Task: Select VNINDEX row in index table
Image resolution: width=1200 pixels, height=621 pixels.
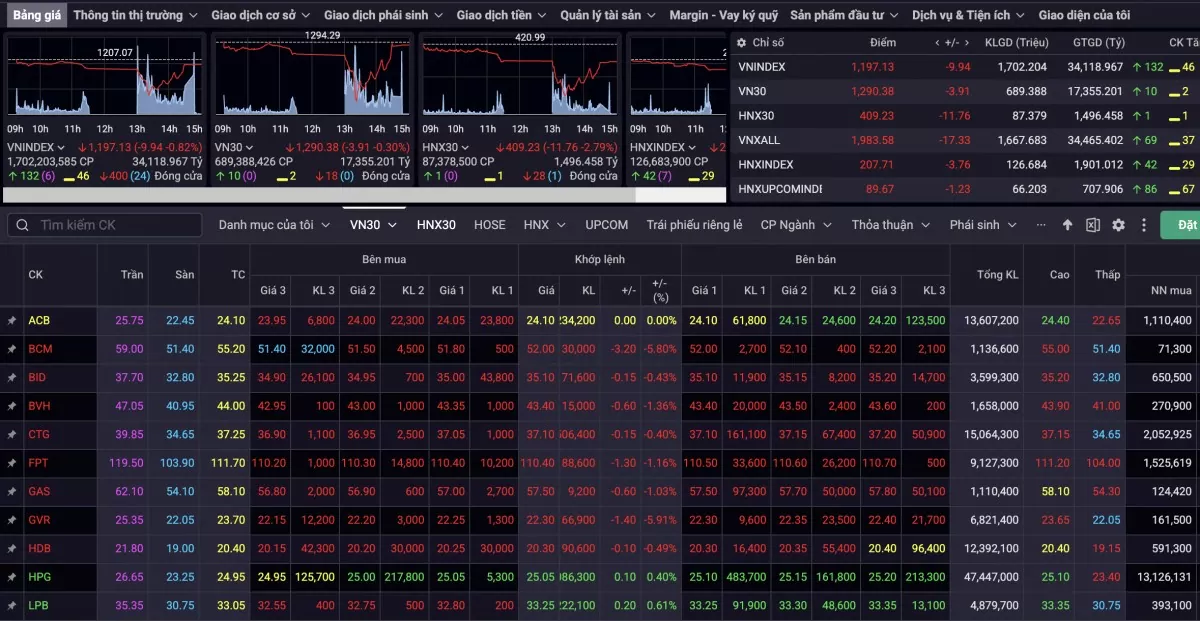Action: (966, 67)
